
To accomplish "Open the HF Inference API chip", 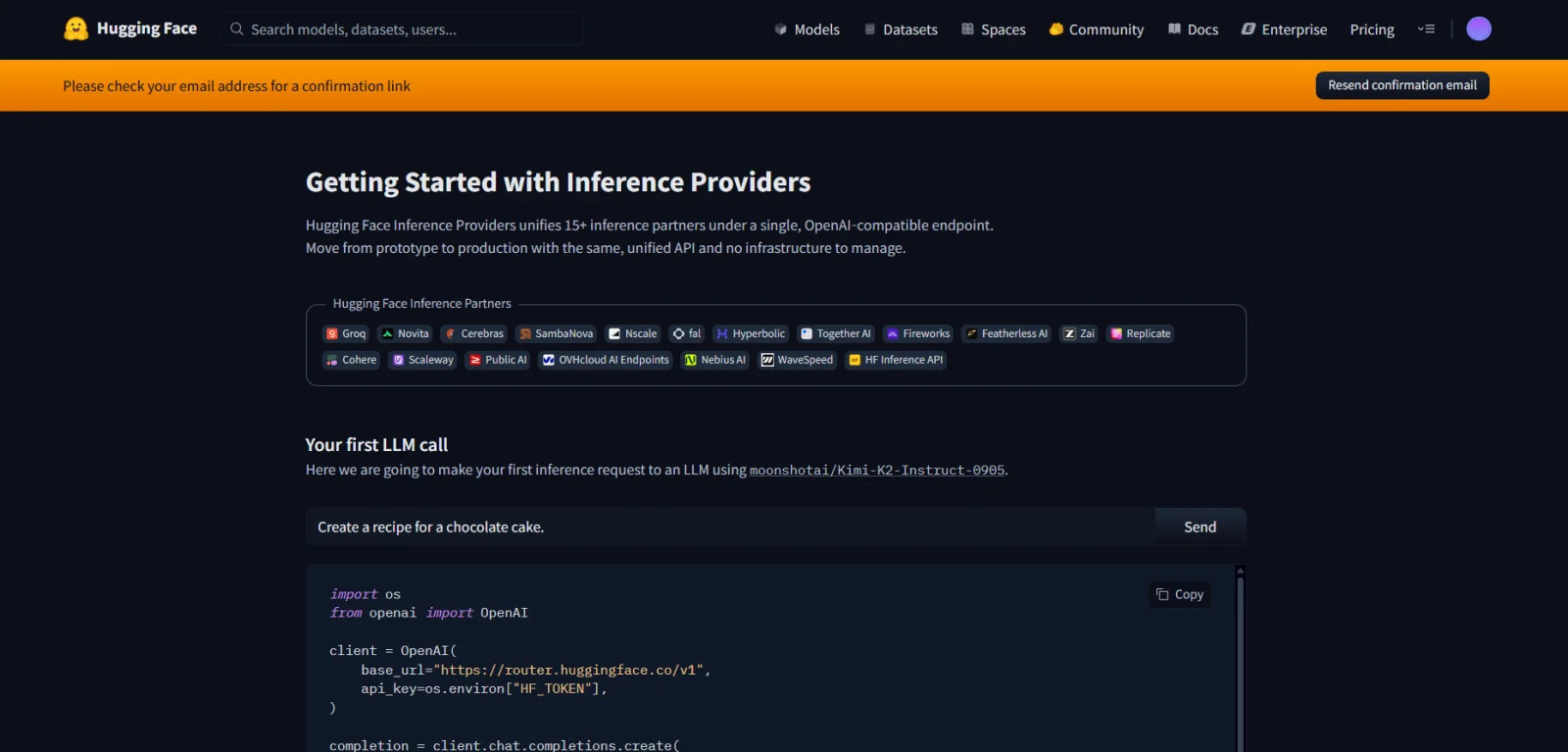I will coord(896,360).
